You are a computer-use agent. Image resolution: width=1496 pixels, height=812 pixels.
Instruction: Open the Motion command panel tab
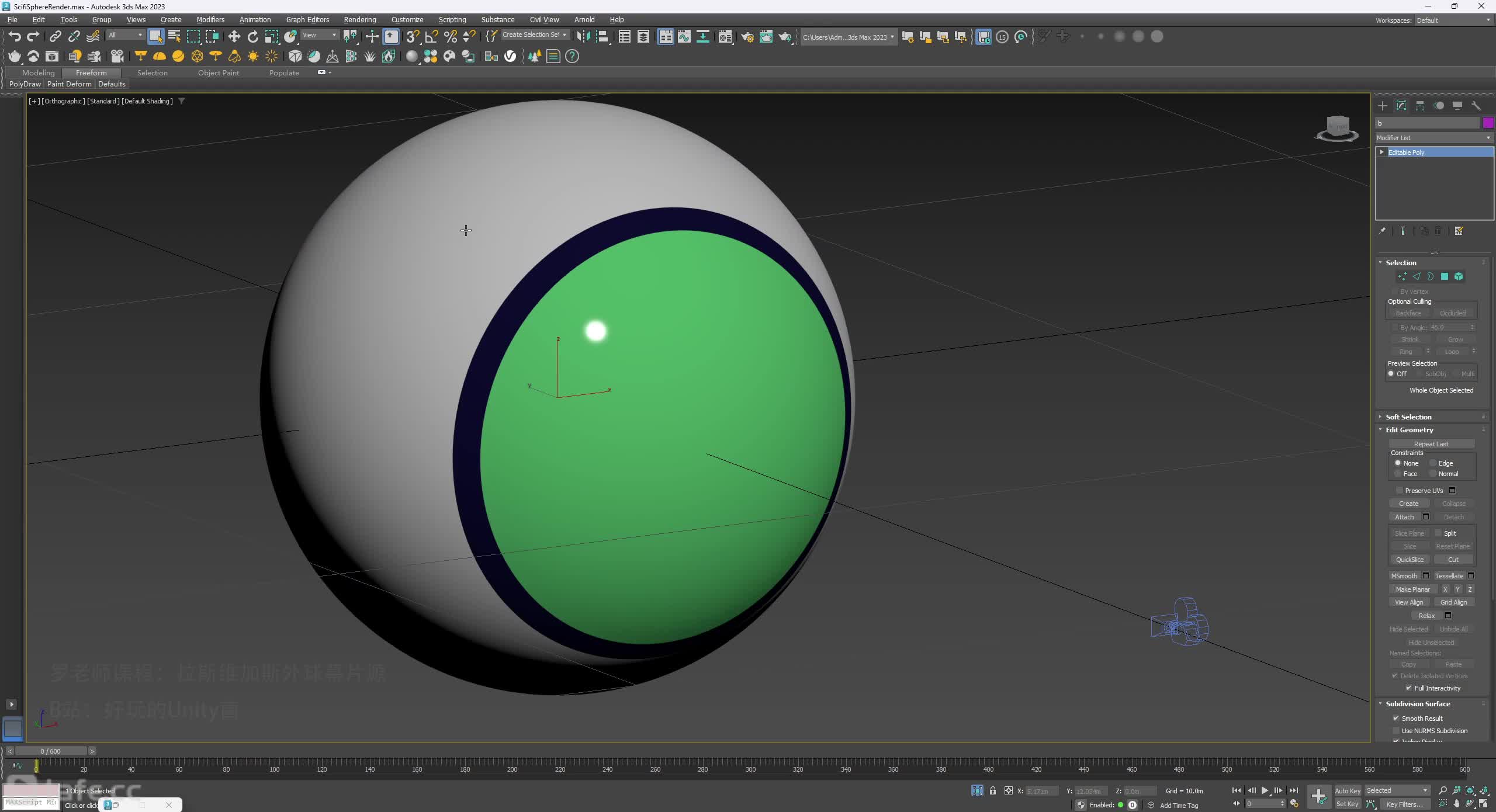[x=1439, y=106]
